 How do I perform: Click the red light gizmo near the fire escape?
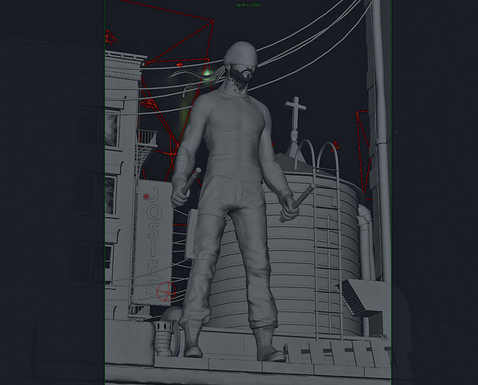pos(149,104)
